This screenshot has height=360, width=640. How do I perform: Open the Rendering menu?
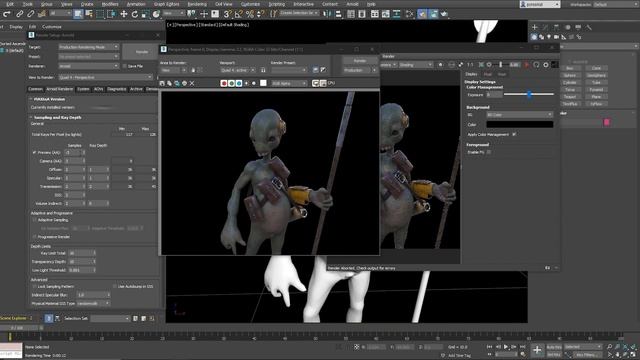pos(197,4)
